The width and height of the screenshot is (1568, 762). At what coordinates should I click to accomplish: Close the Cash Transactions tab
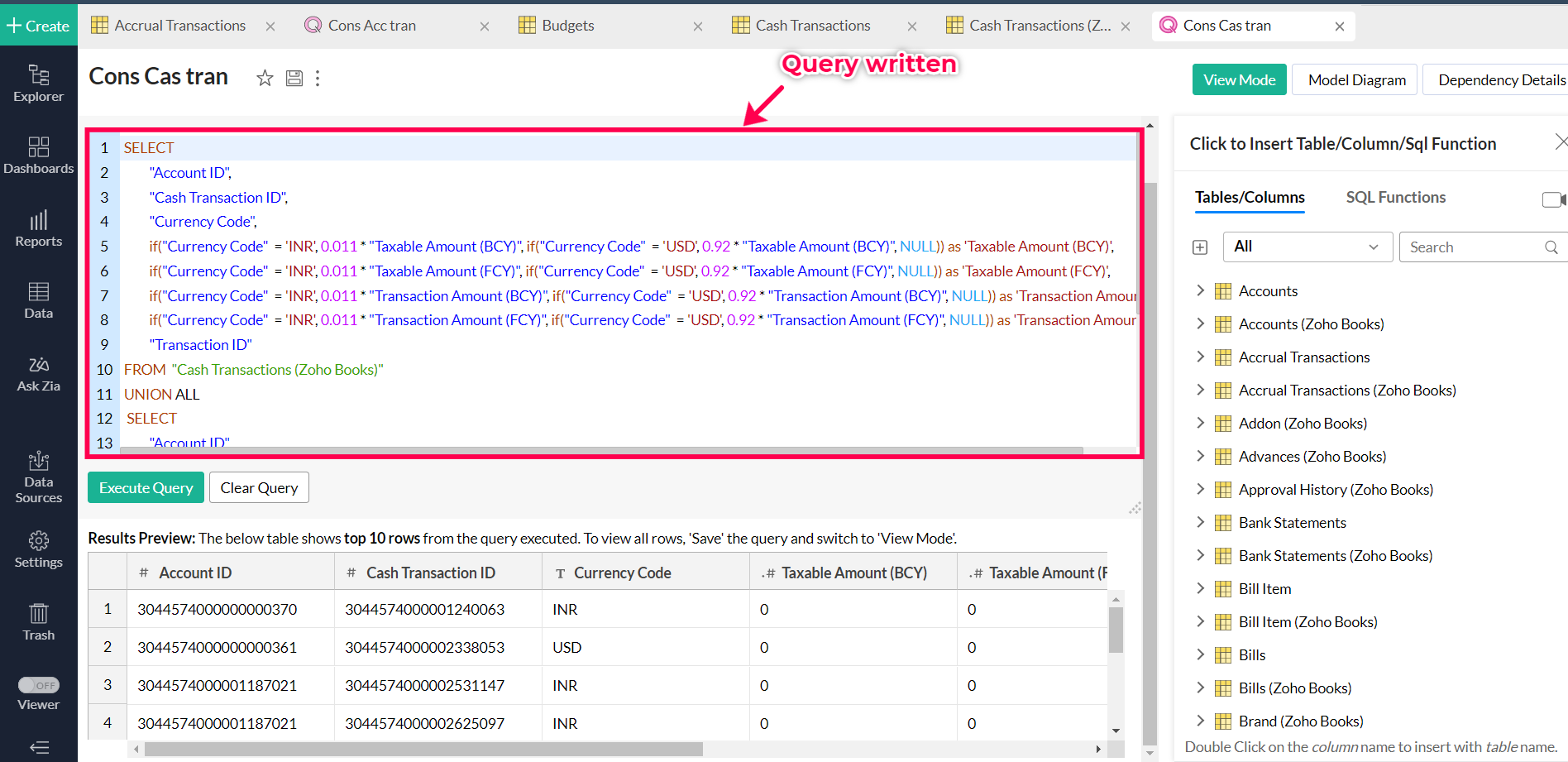(912, 26)
